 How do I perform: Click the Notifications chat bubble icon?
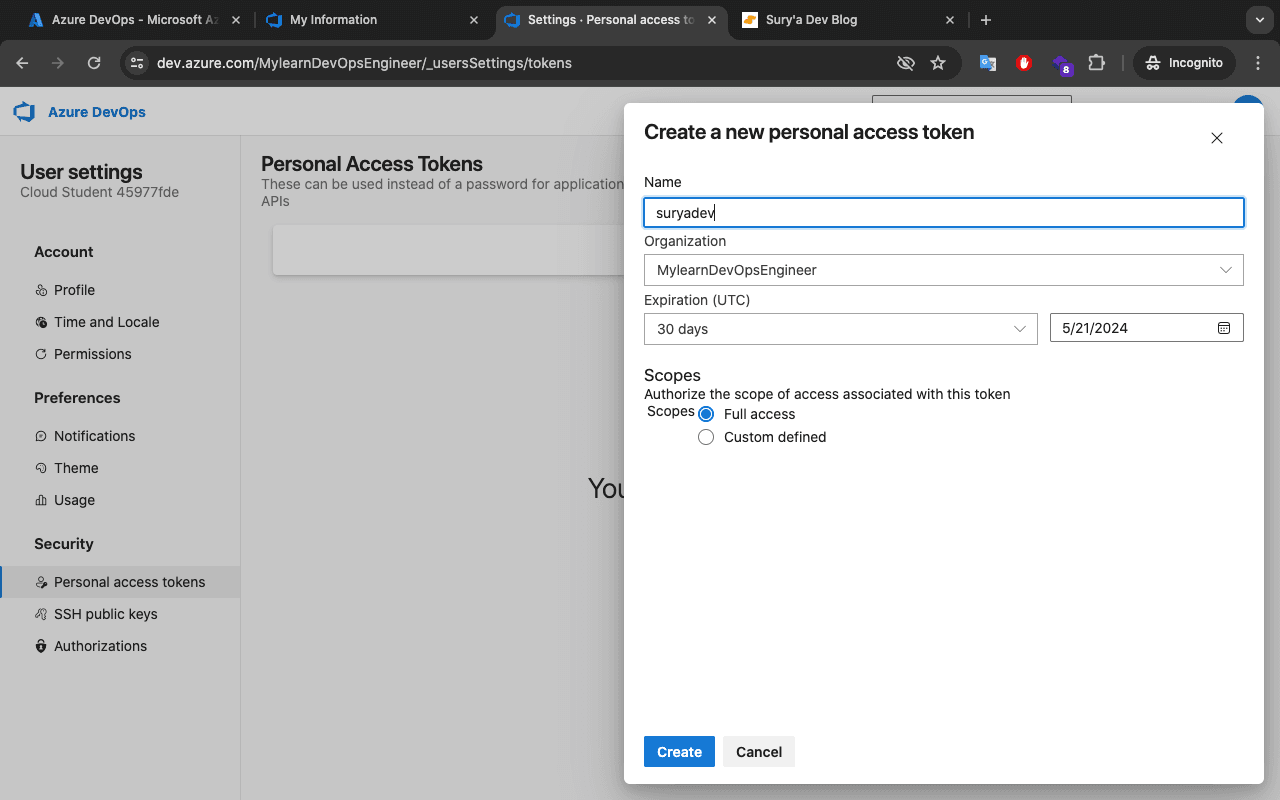pos(41,436)
